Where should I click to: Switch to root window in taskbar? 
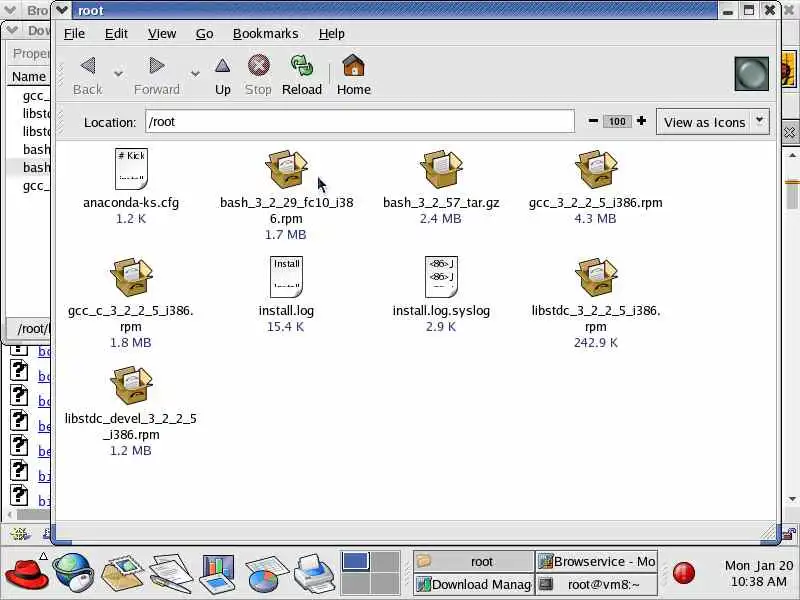point(473,561)
